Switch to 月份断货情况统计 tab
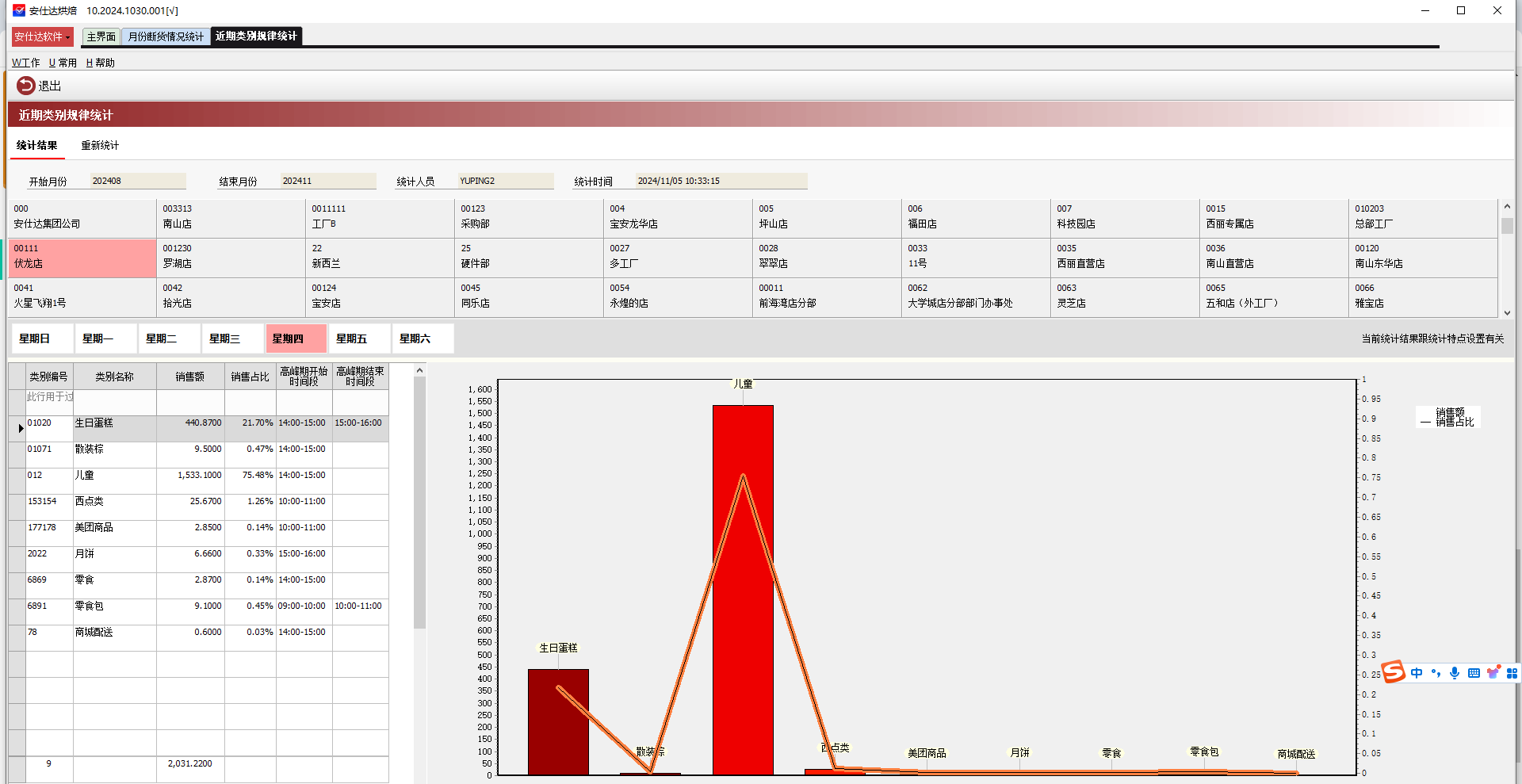The width and height of the screenshot is (1522, 784). click(x=166, y=36)
